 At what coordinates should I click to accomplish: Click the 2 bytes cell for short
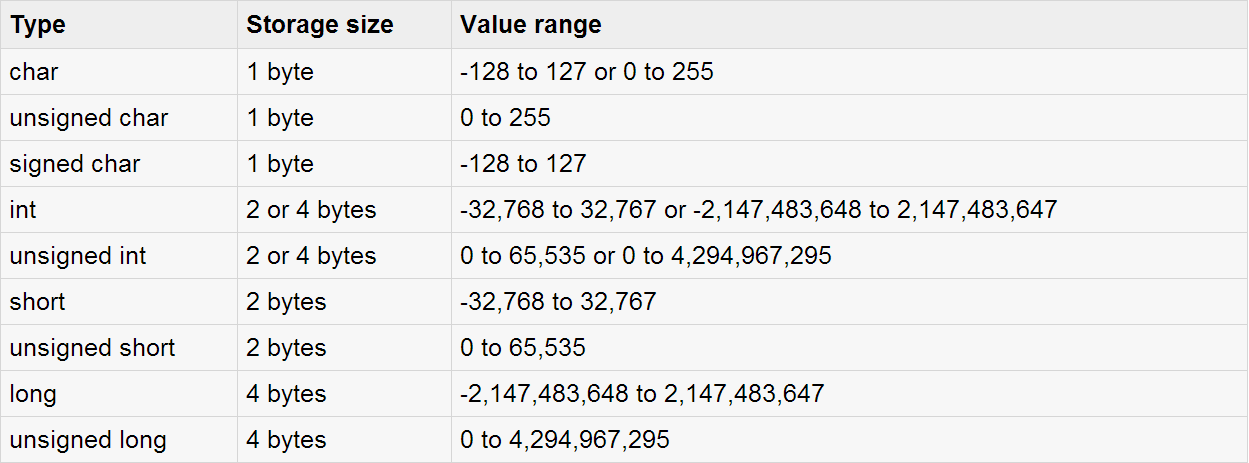(x=286, y=302)
